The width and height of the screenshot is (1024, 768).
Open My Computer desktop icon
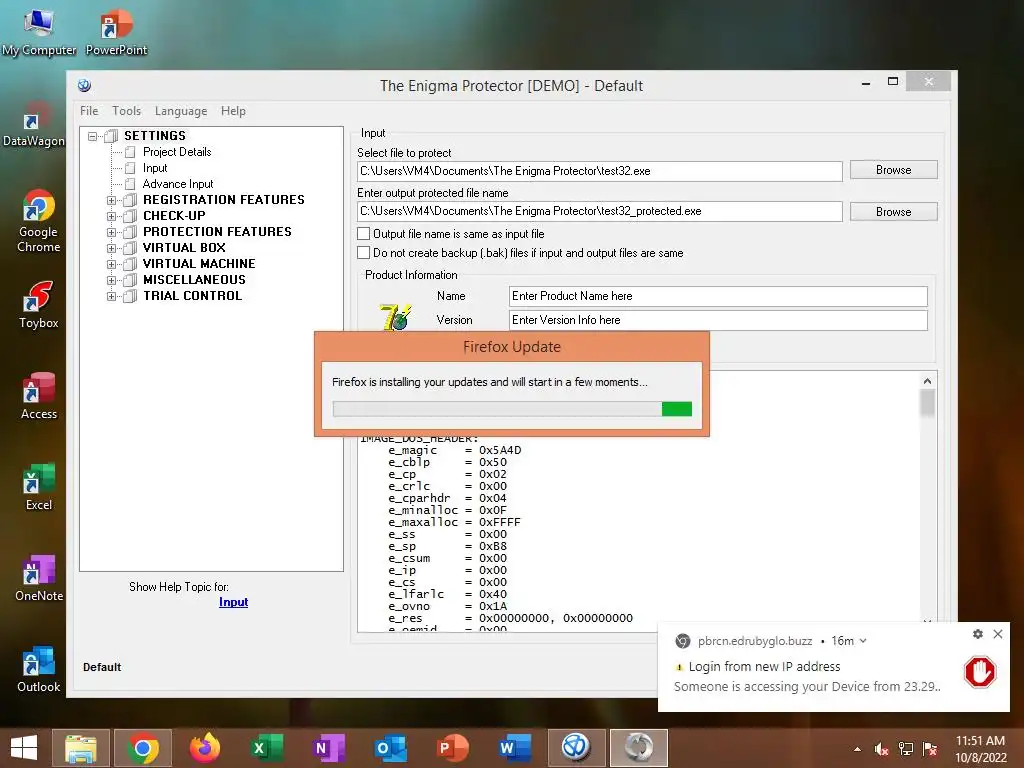39,31
